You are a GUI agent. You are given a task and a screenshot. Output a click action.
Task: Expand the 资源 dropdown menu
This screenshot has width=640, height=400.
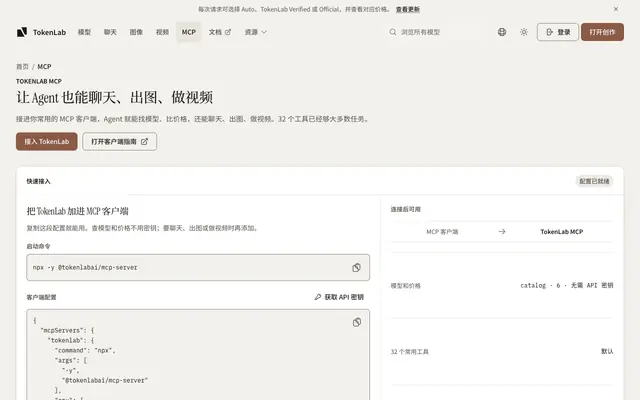tap(256, 32)
